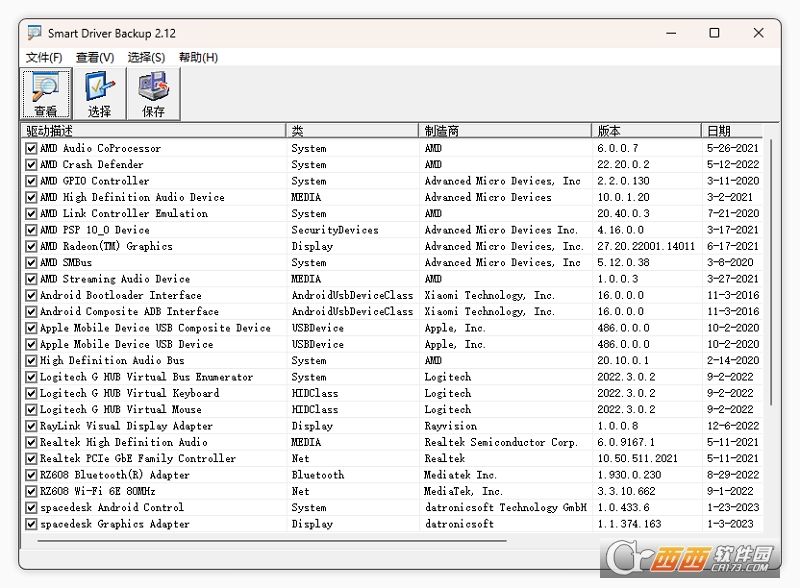Click the vertical scrollbar of driver list
The image size is (800, 588).
(770, 272)
